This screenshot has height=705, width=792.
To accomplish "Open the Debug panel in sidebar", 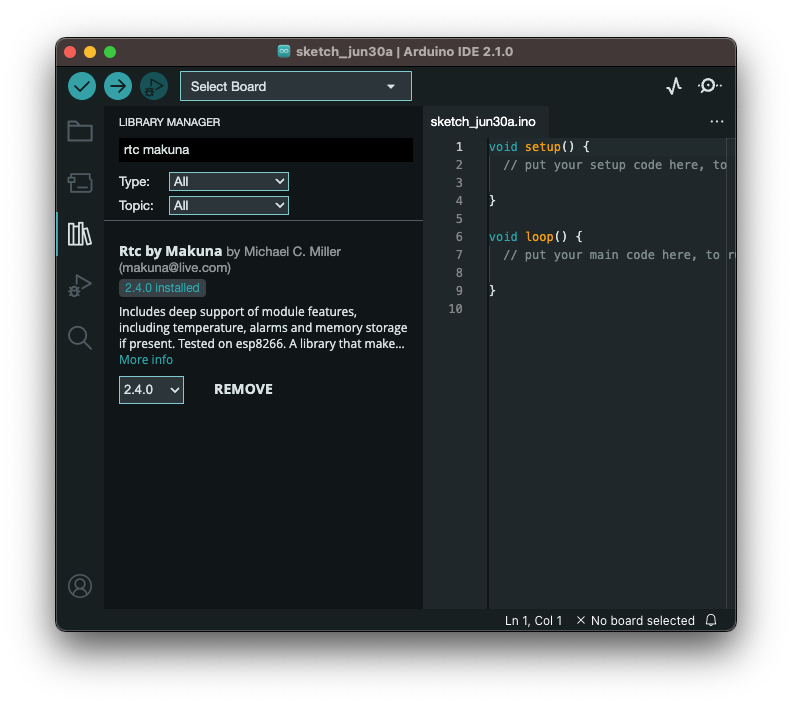I will [80, 286].
